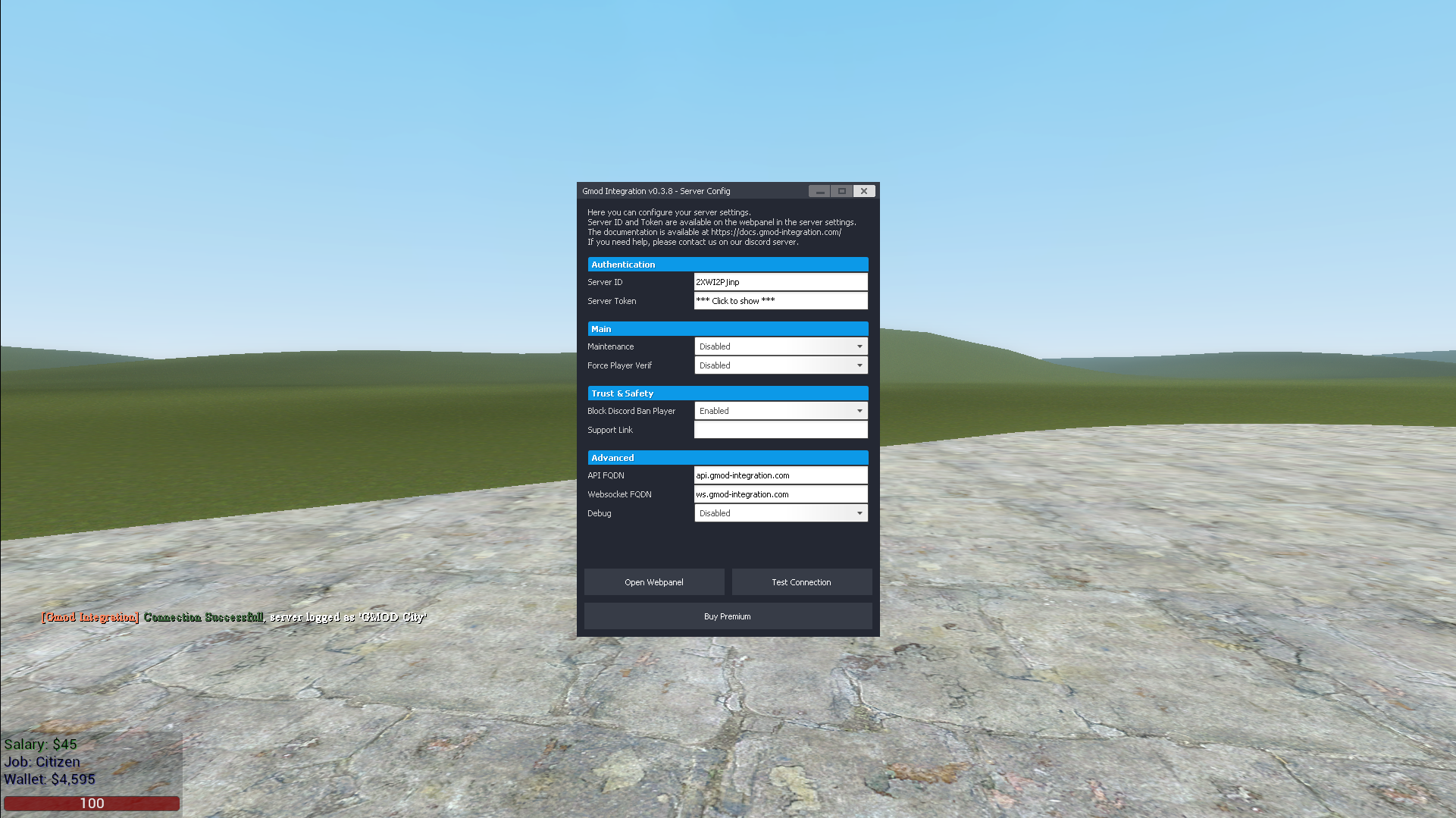Click the Buy Premium button

click(727, 616)
